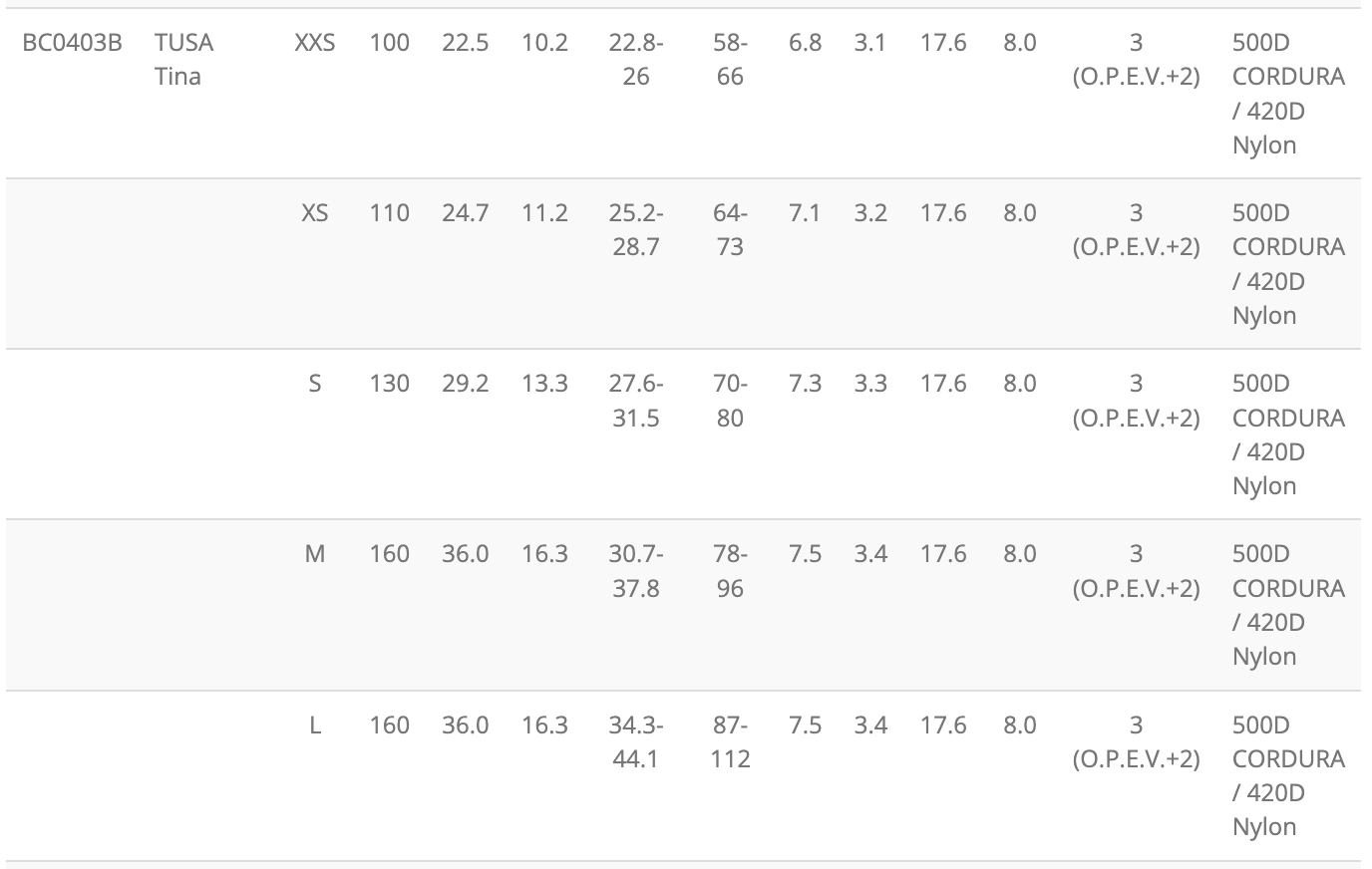1372x869 pixels.
Task: Click the BC0403B model code cell
Action: pos(72,43)
